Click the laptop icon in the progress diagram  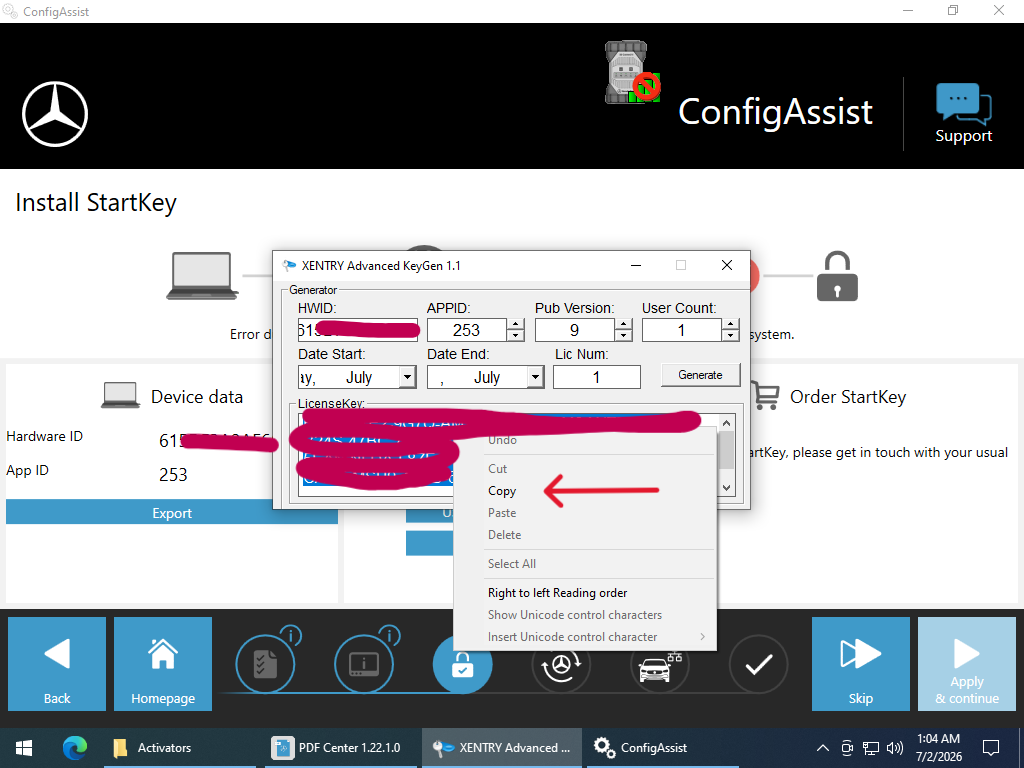(202, 276)
